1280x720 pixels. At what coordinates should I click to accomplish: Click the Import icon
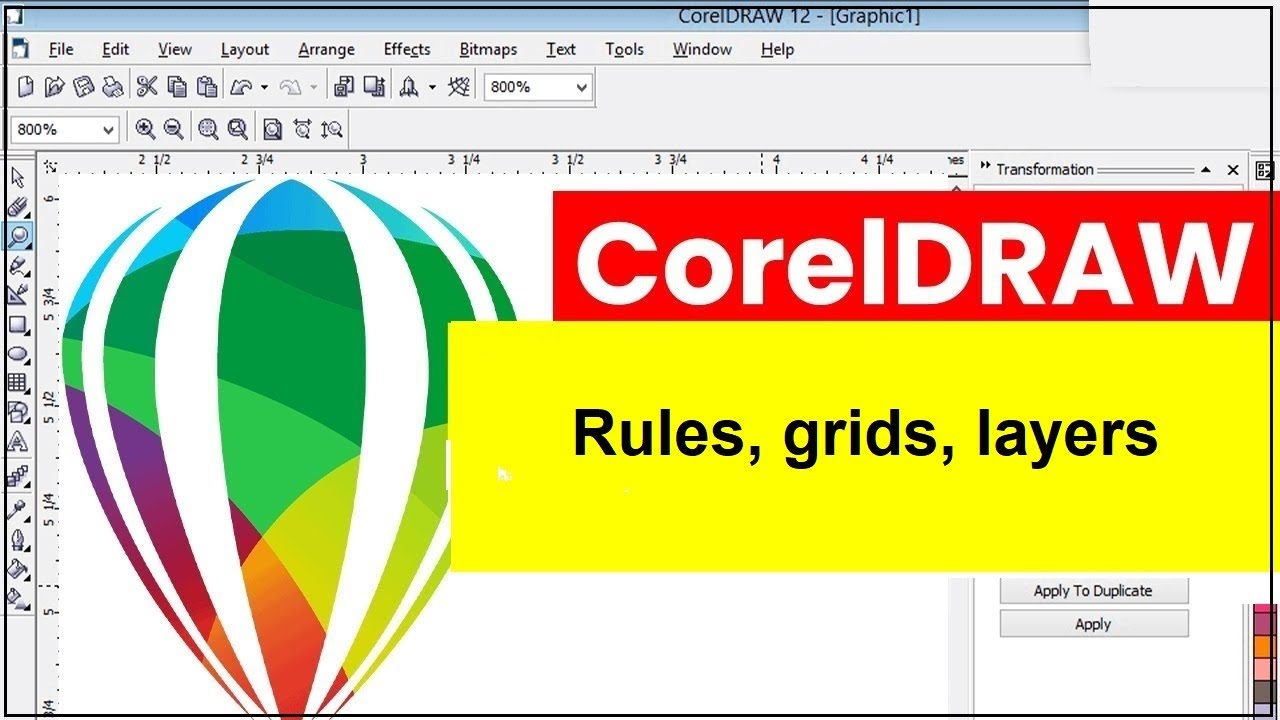[343, 87]
